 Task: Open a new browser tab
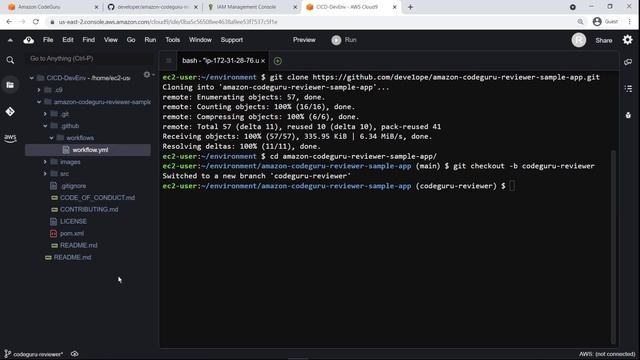click(410, 7)
